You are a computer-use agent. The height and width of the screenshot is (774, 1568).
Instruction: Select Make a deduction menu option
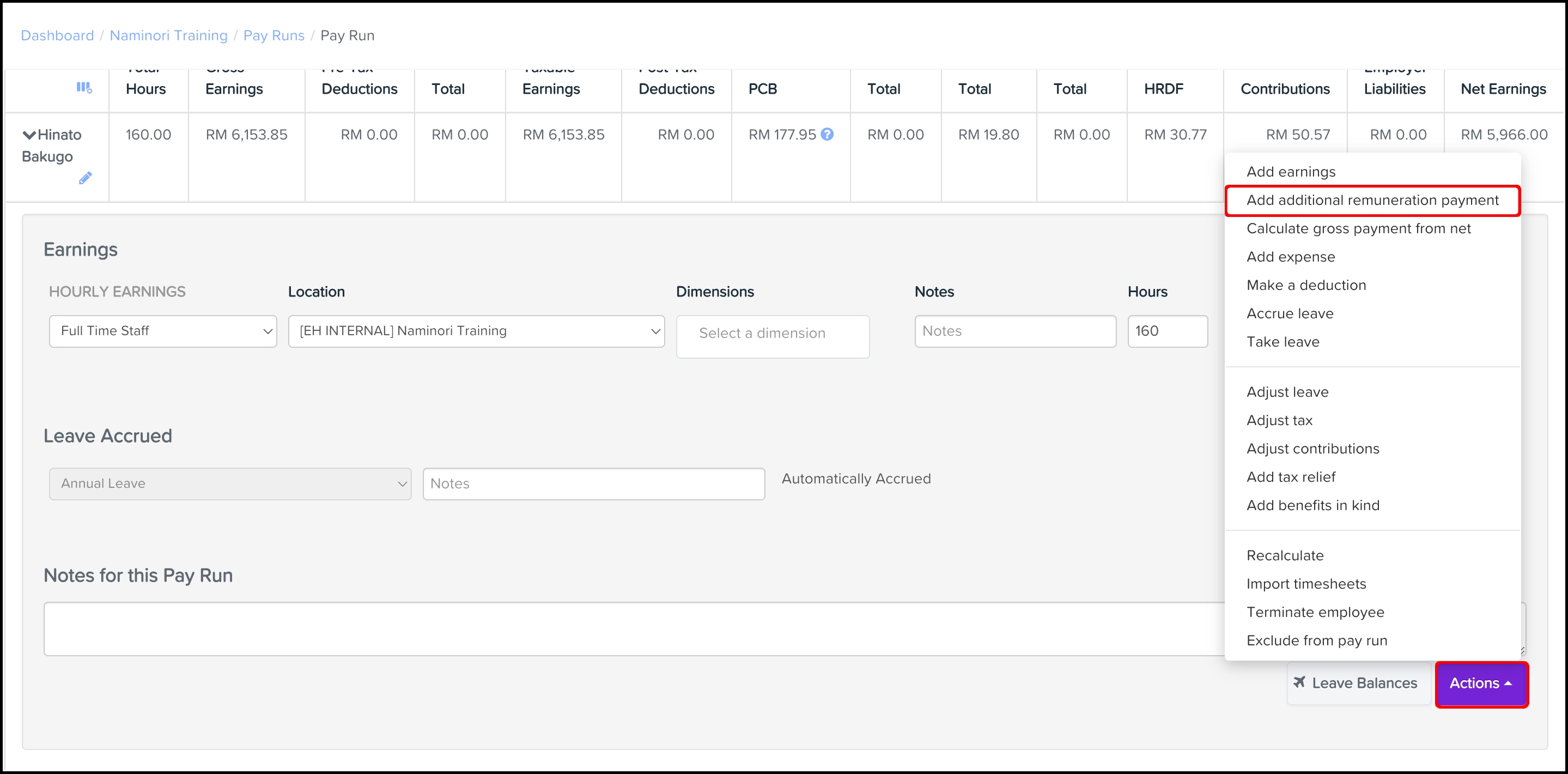click(1305, 285)
